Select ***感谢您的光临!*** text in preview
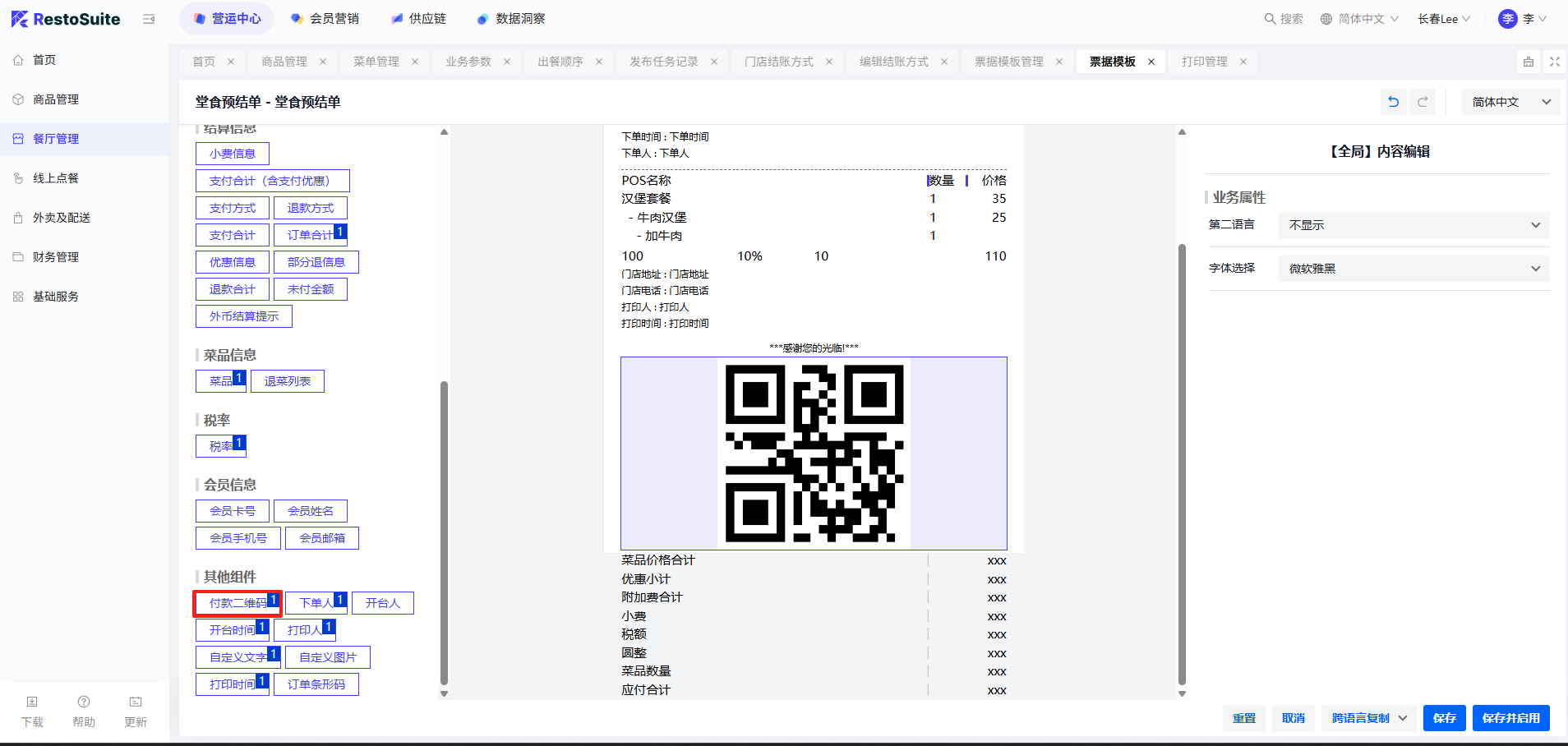1568x746 pixels. click(814, 348)
